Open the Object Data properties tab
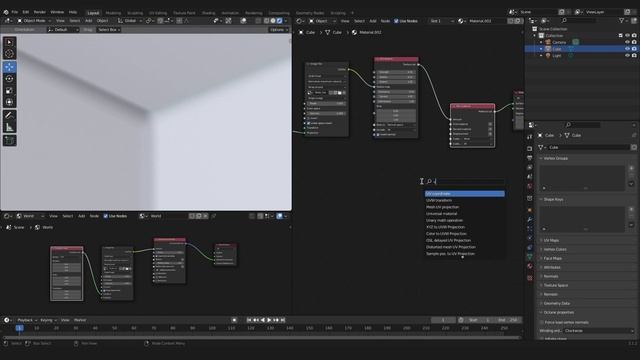Screen dimensions: 640x360 (530, 257)
